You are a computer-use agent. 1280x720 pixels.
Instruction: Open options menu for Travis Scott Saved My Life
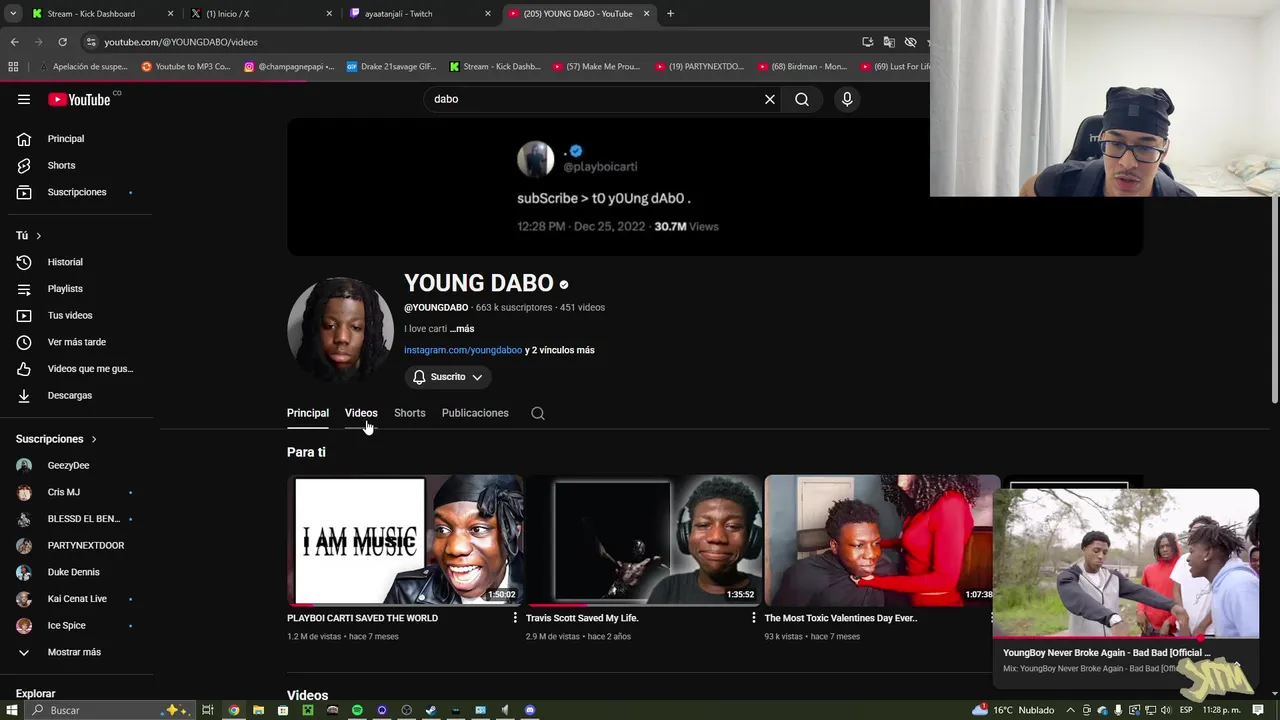[754, 618]
